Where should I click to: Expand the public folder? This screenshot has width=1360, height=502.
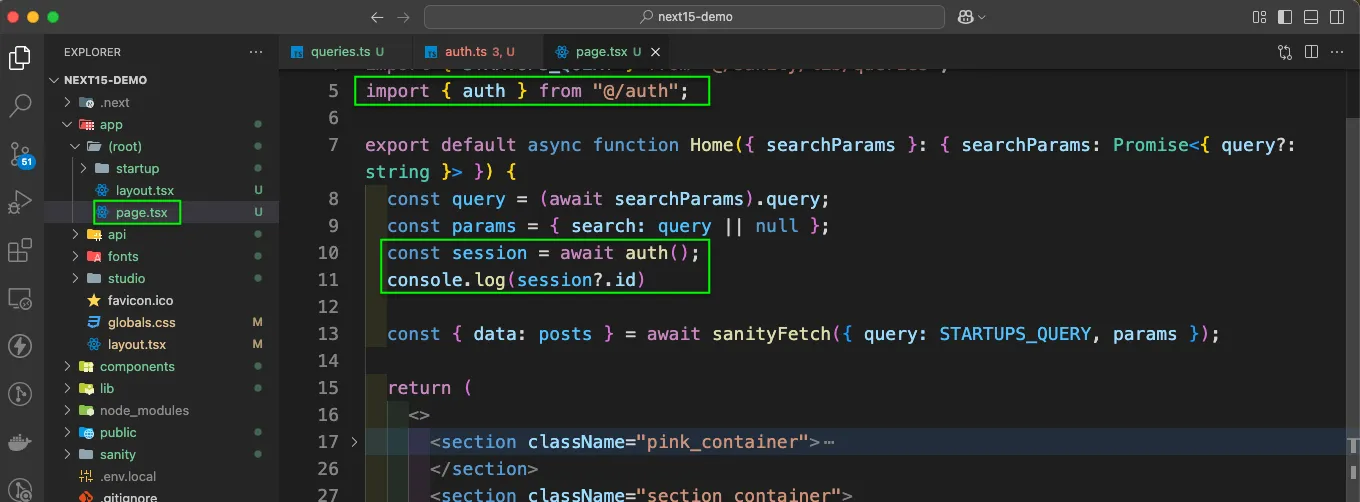pyautogui.click(x=68, y=432)
